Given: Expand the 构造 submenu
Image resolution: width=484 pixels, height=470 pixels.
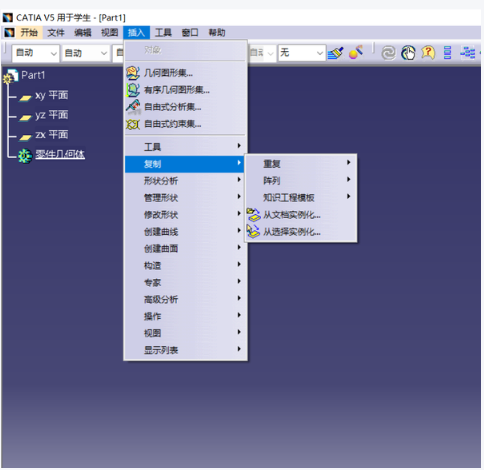Looking at the screenshot, I should click(185, 265).
